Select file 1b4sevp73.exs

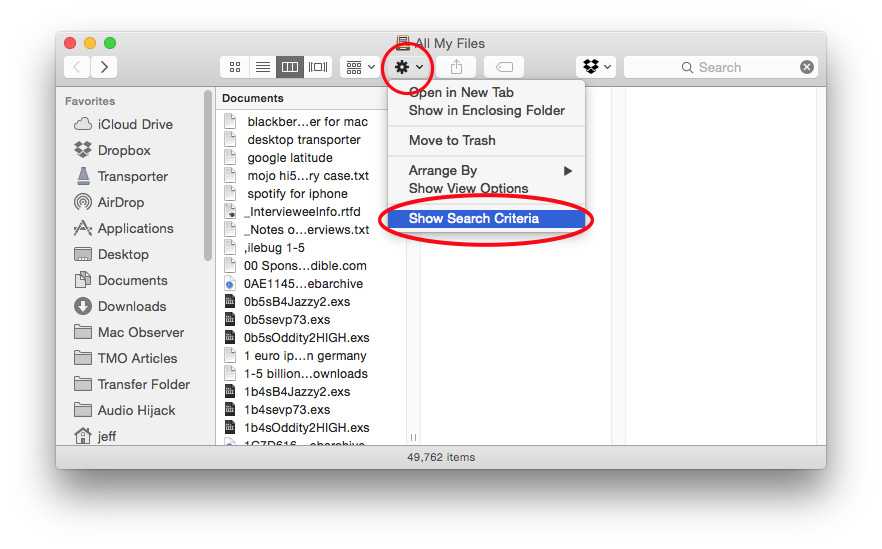click(x=277, y=410)
